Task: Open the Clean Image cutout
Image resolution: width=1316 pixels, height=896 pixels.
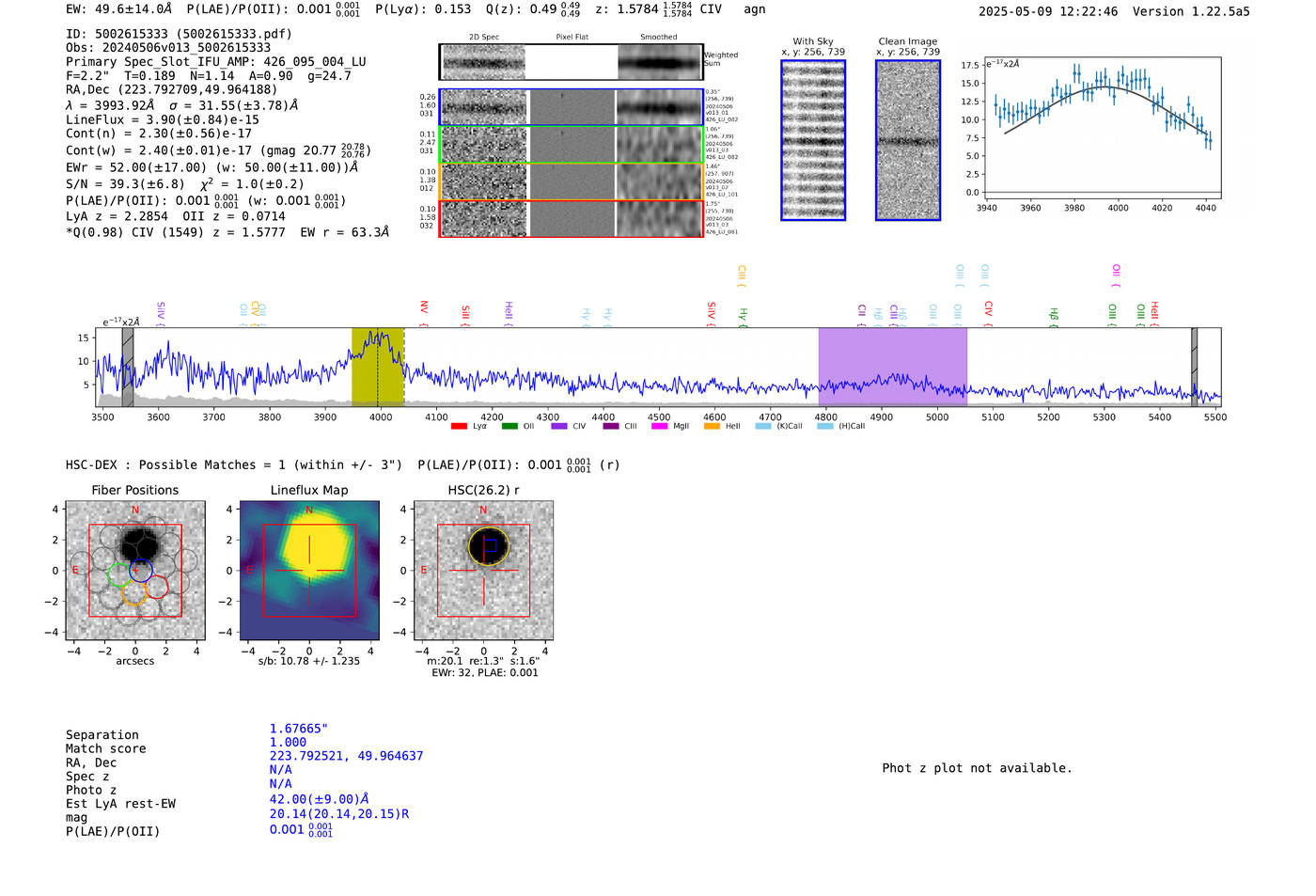Action: [908, 140]
